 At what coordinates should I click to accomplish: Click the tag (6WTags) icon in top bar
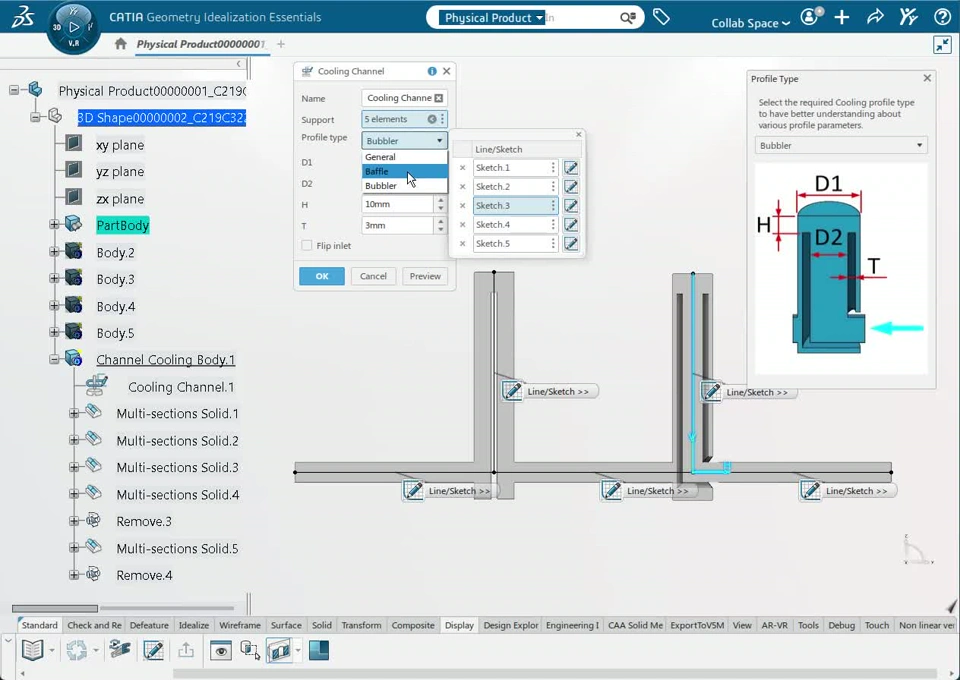point(661,17)
